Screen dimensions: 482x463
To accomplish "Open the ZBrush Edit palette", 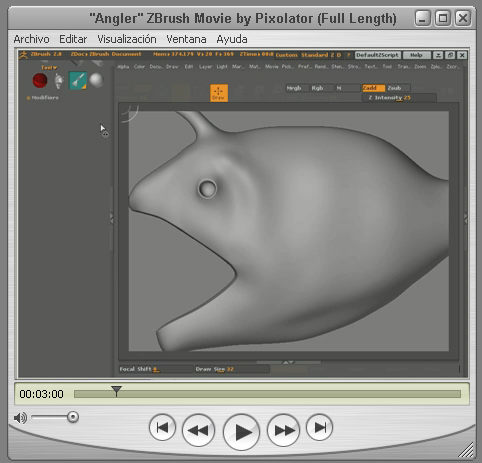I will 189,67.
